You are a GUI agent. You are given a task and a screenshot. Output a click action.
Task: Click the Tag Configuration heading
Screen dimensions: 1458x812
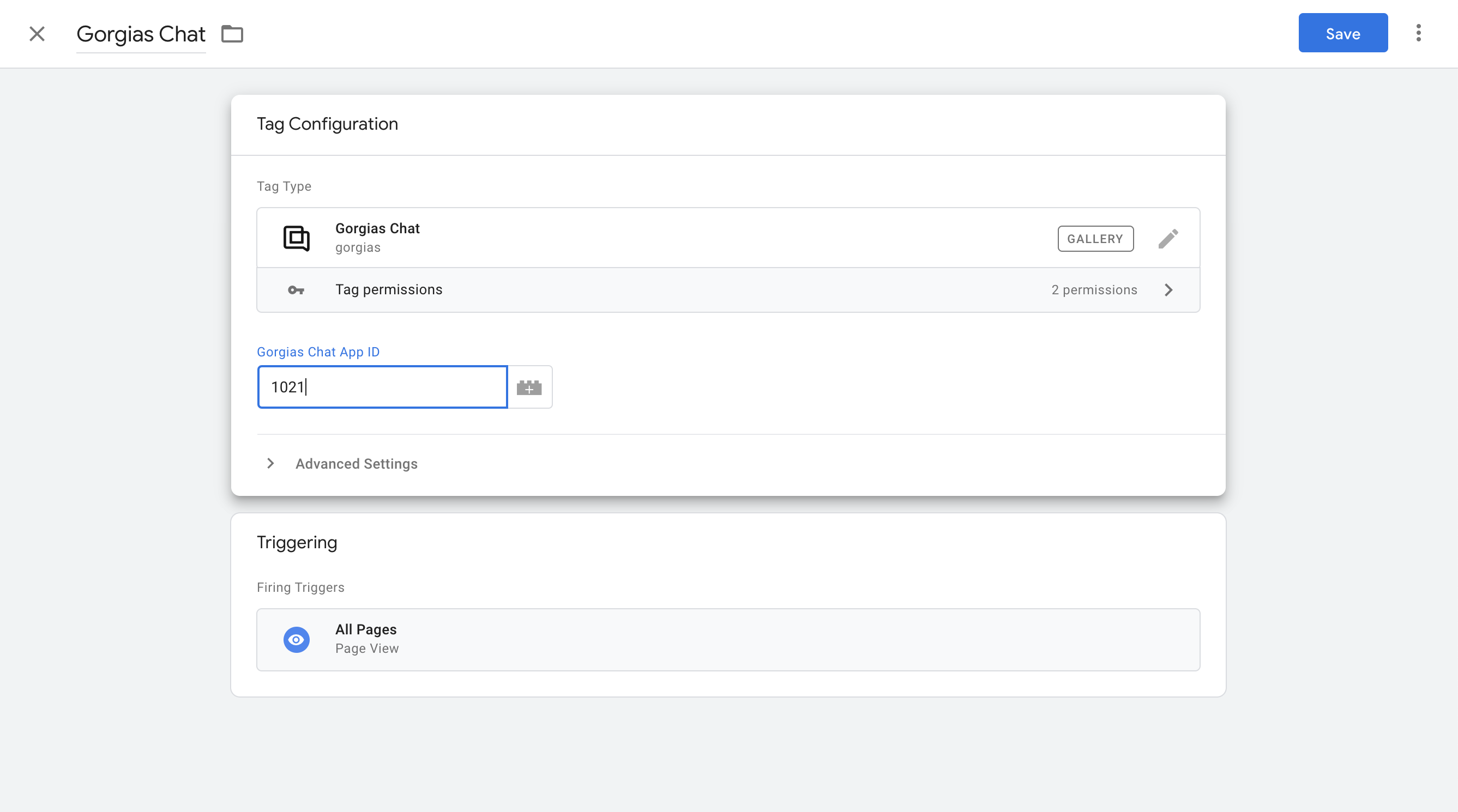pyautogui.click(x=327, y=124)
